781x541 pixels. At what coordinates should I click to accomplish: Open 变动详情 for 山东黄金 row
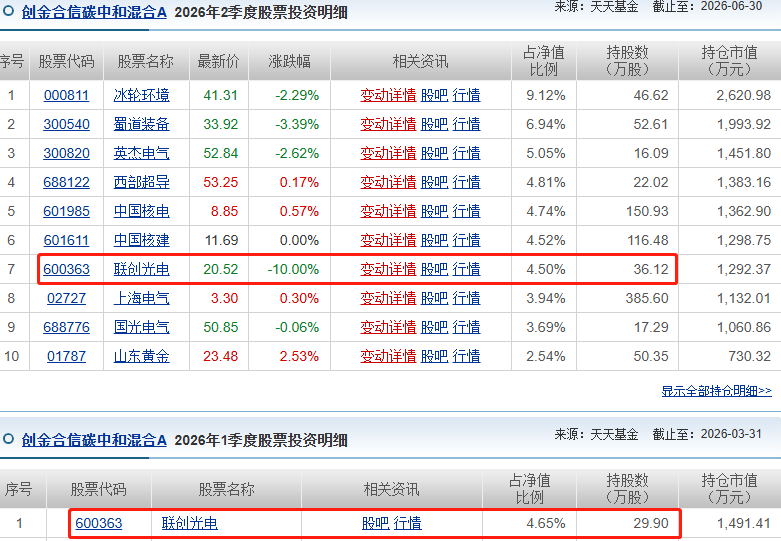pyautogui.click(x=388, y=356)
